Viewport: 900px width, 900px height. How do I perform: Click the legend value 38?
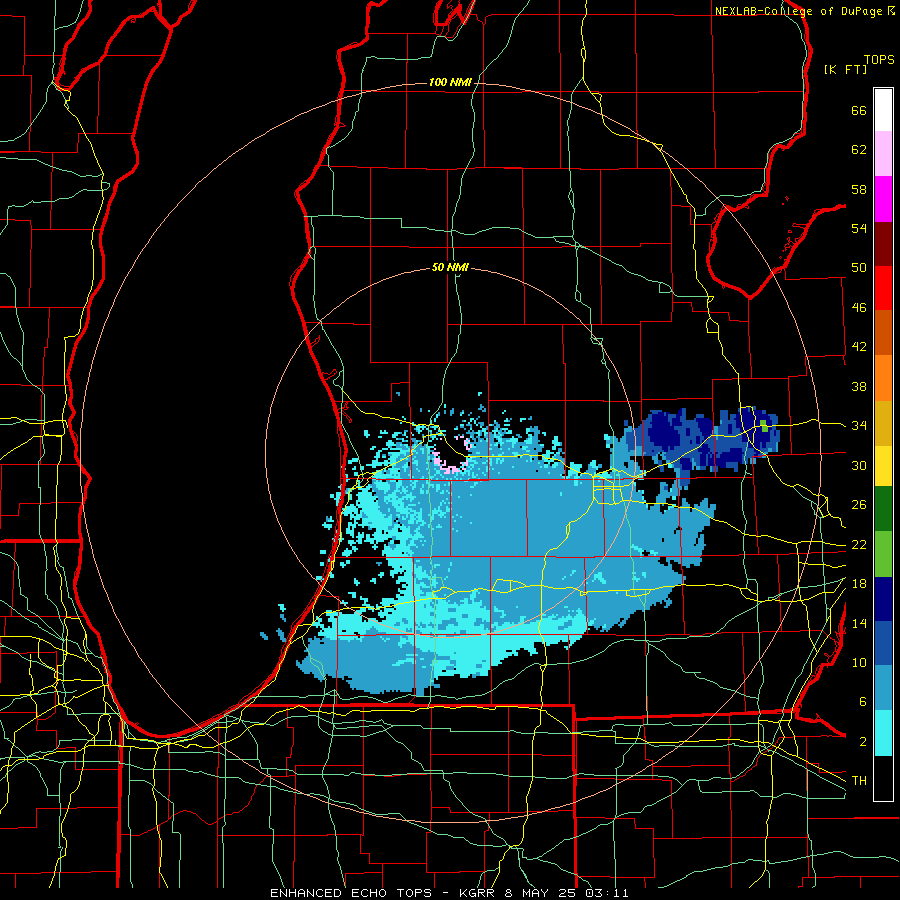click(x=859, y=386)
